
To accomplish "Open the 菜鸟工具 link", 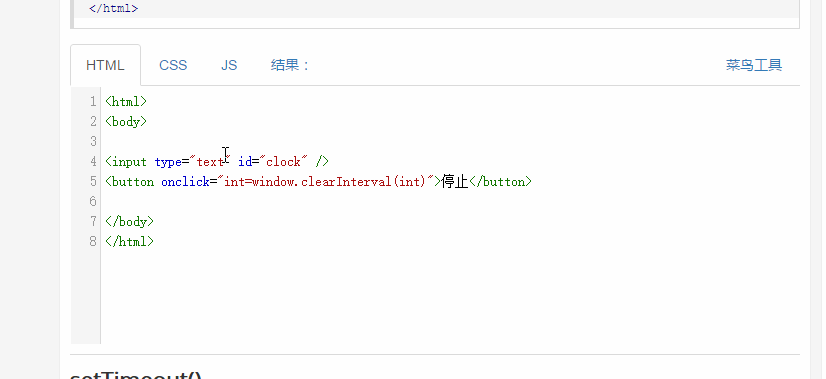I will (x=754, y=65).
